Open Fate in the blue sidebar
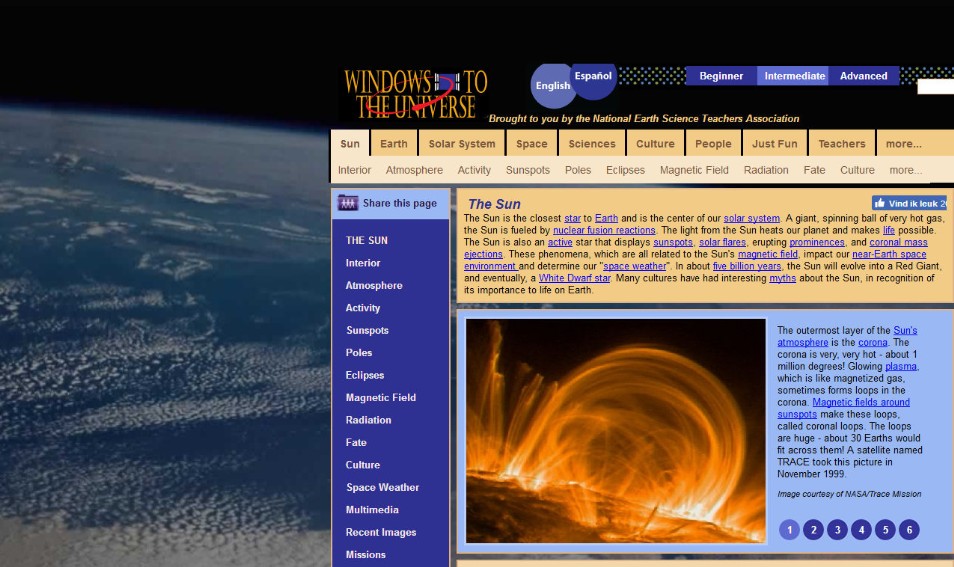954x567 pixels. click(x=356, y=443)
